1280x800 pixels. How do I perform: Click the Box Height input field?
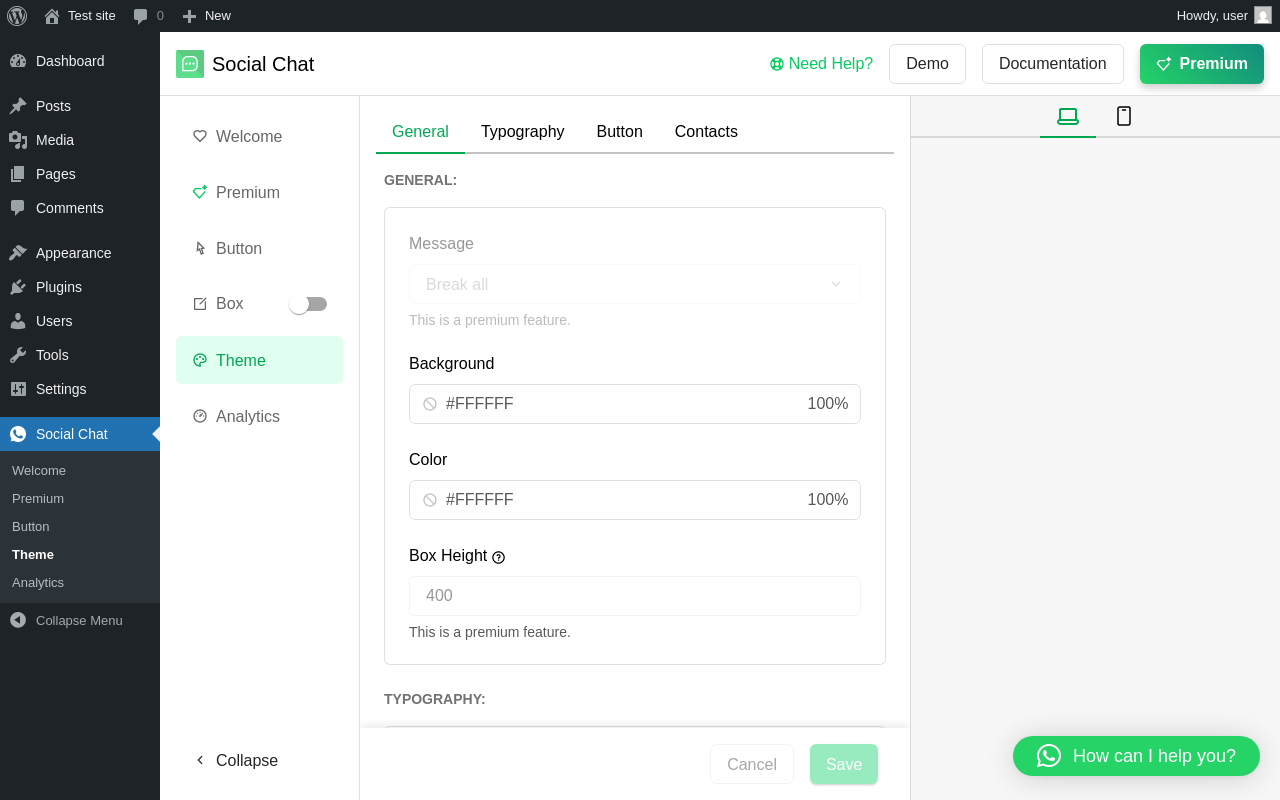(x=635, y=596)
